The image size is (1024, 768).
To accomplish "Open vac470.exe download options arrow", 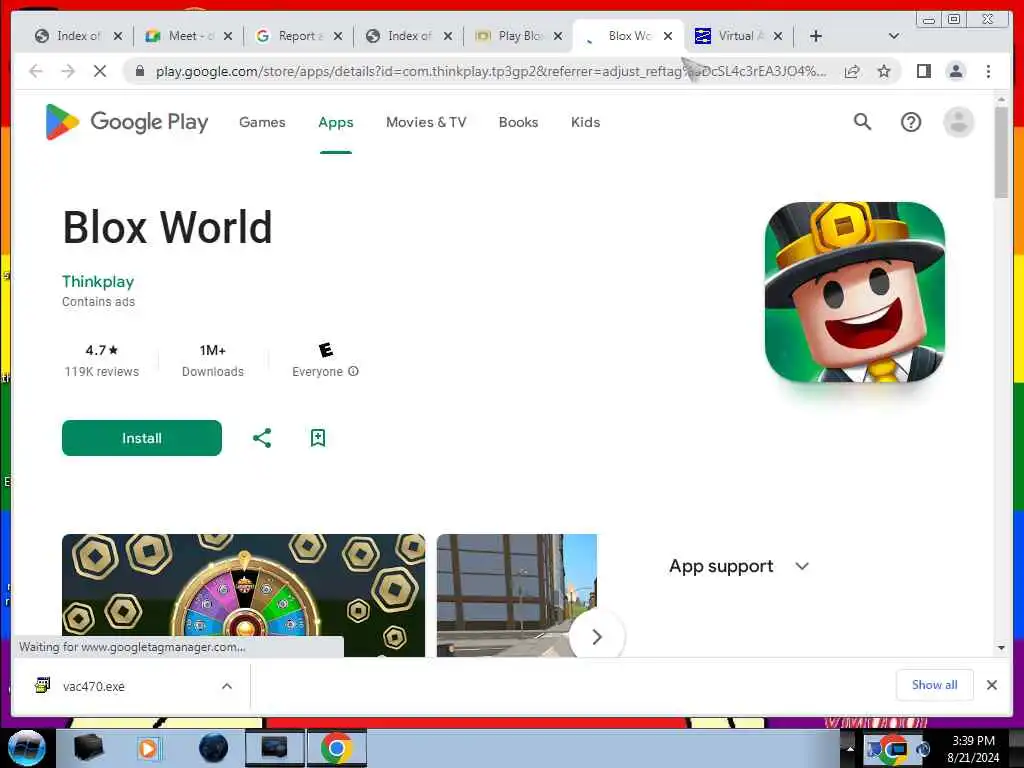I will click(227, 686).
